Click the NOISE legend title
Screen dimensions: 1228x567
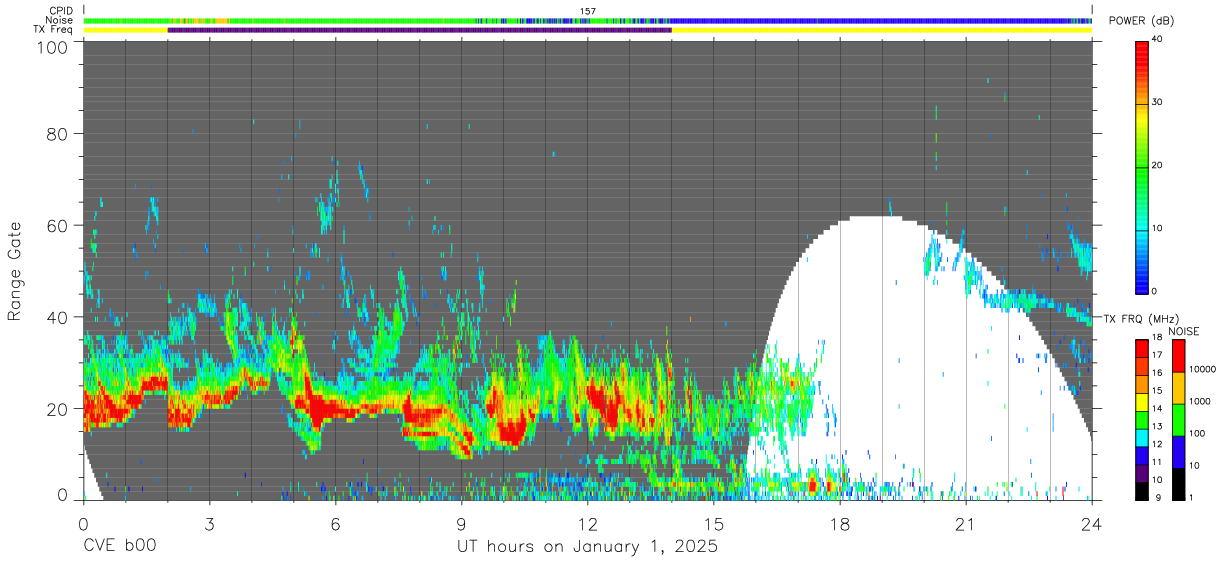pyautogui.click(x=1184, y=331)
